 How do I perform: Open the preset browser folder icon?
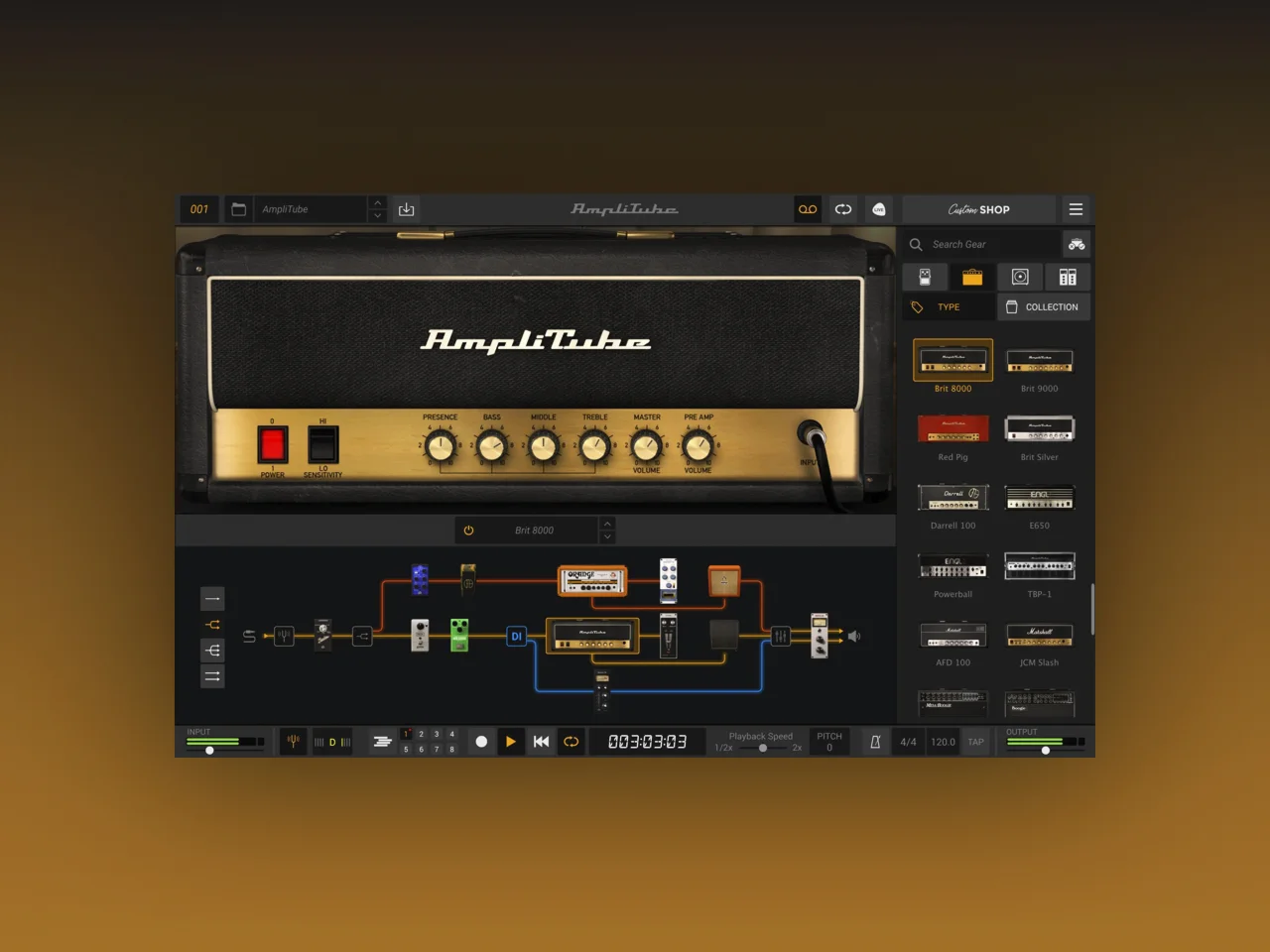tap(238, 209)
